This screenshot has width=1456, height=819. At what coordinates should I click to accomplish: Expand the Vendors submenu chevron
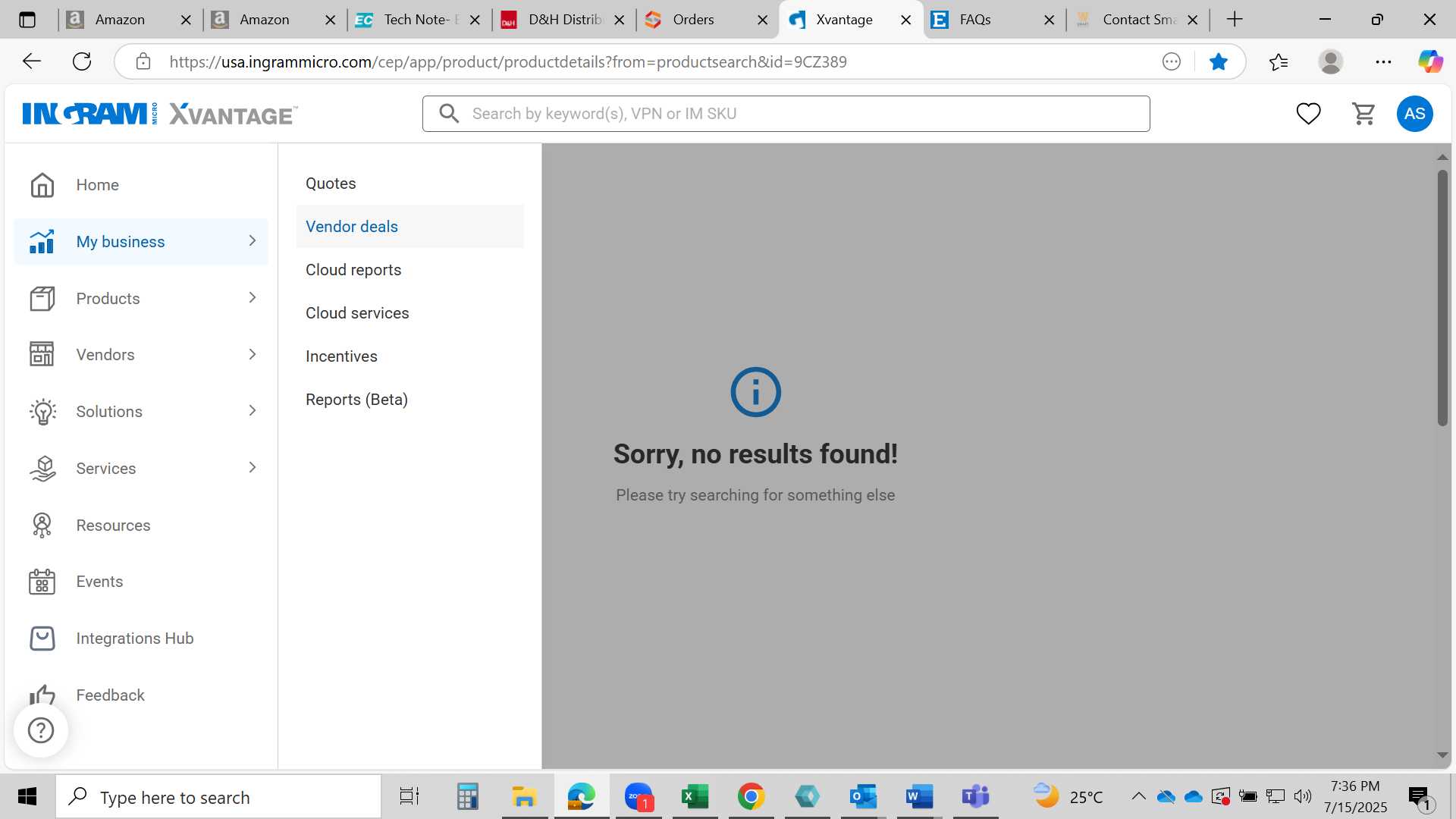click(253, 354)
